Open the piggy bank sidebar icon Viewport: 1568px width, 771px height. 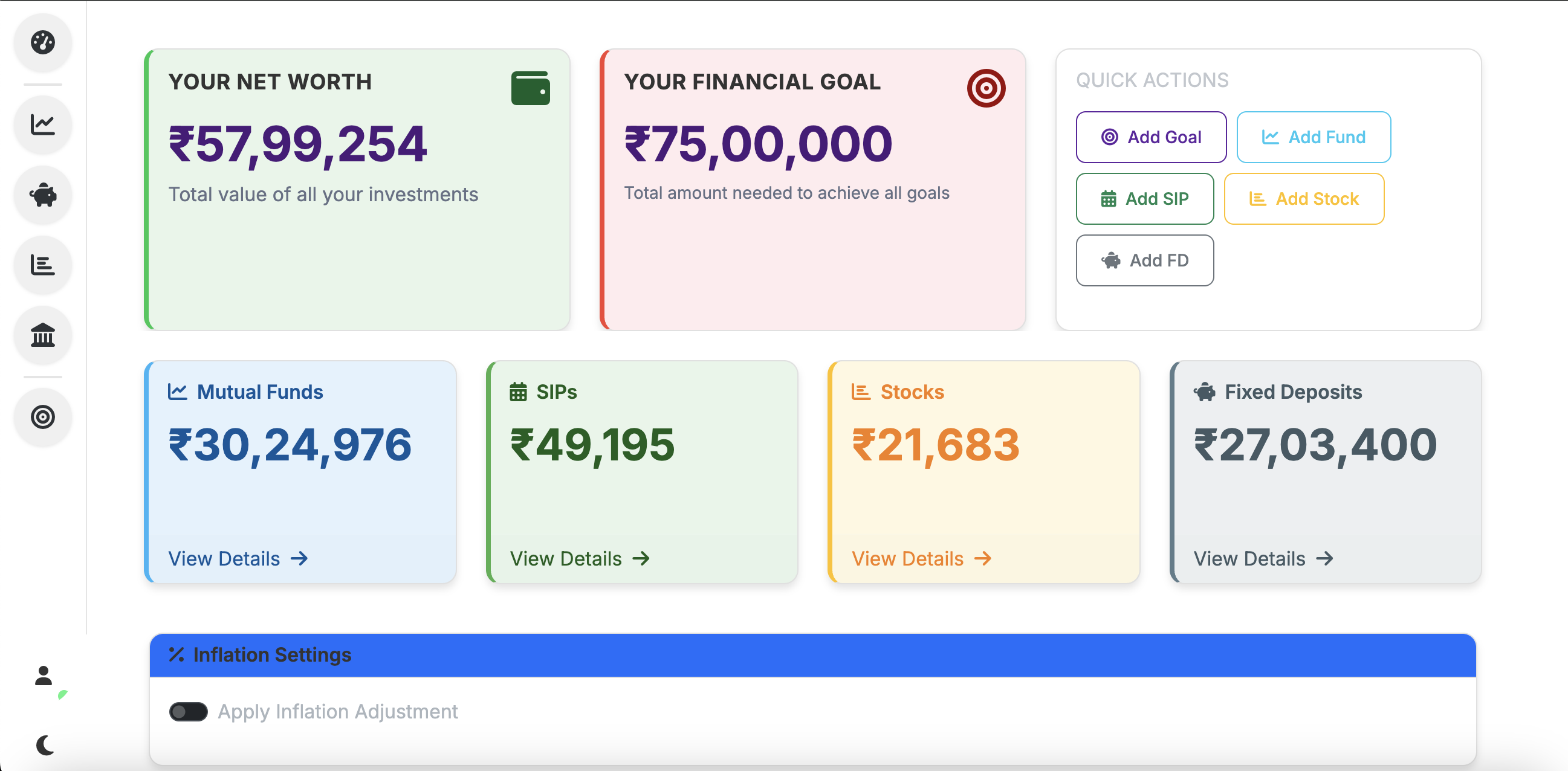(42, 195)
